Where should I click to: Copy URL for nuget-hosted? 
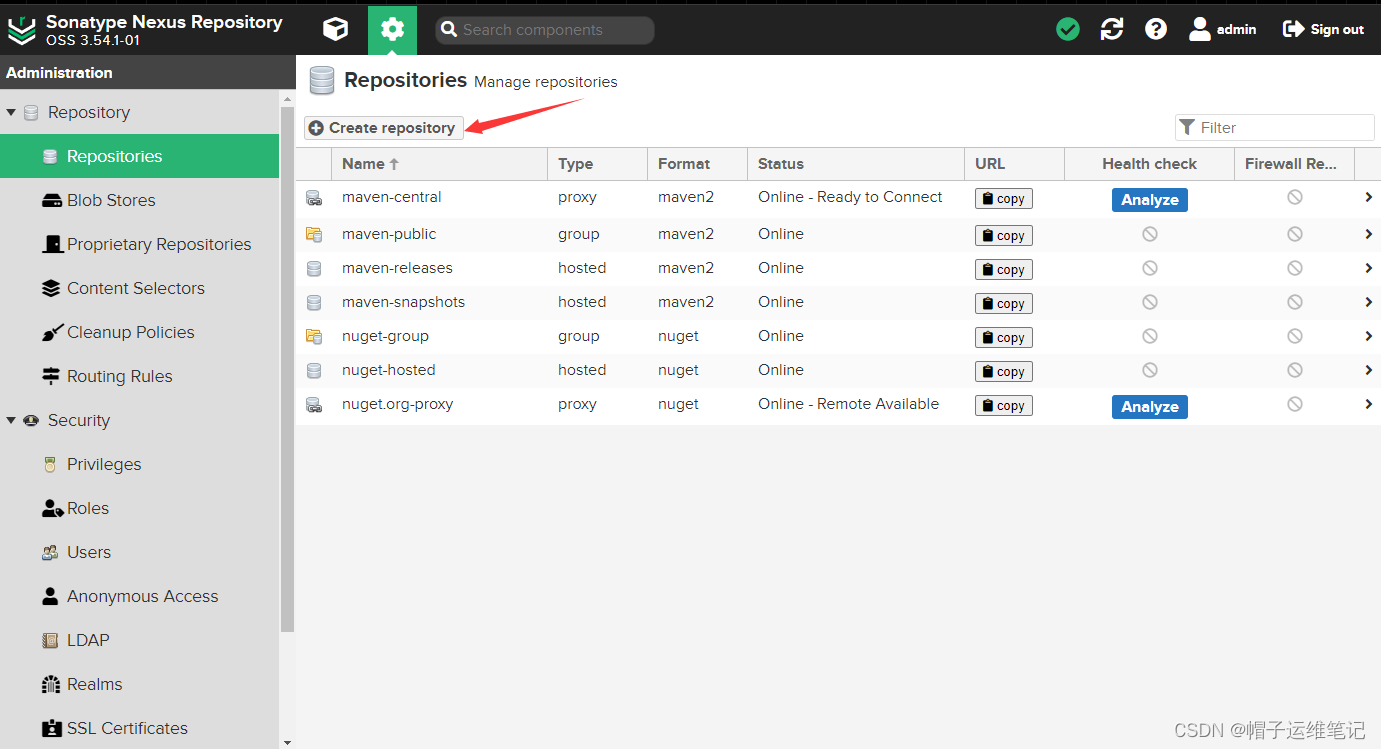coord(1004,372)
